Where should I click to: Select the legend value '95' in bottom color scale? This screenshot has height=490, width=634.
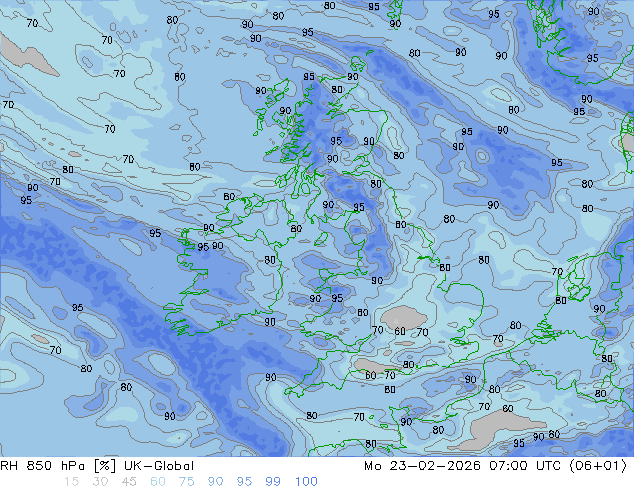coord(244,482)
